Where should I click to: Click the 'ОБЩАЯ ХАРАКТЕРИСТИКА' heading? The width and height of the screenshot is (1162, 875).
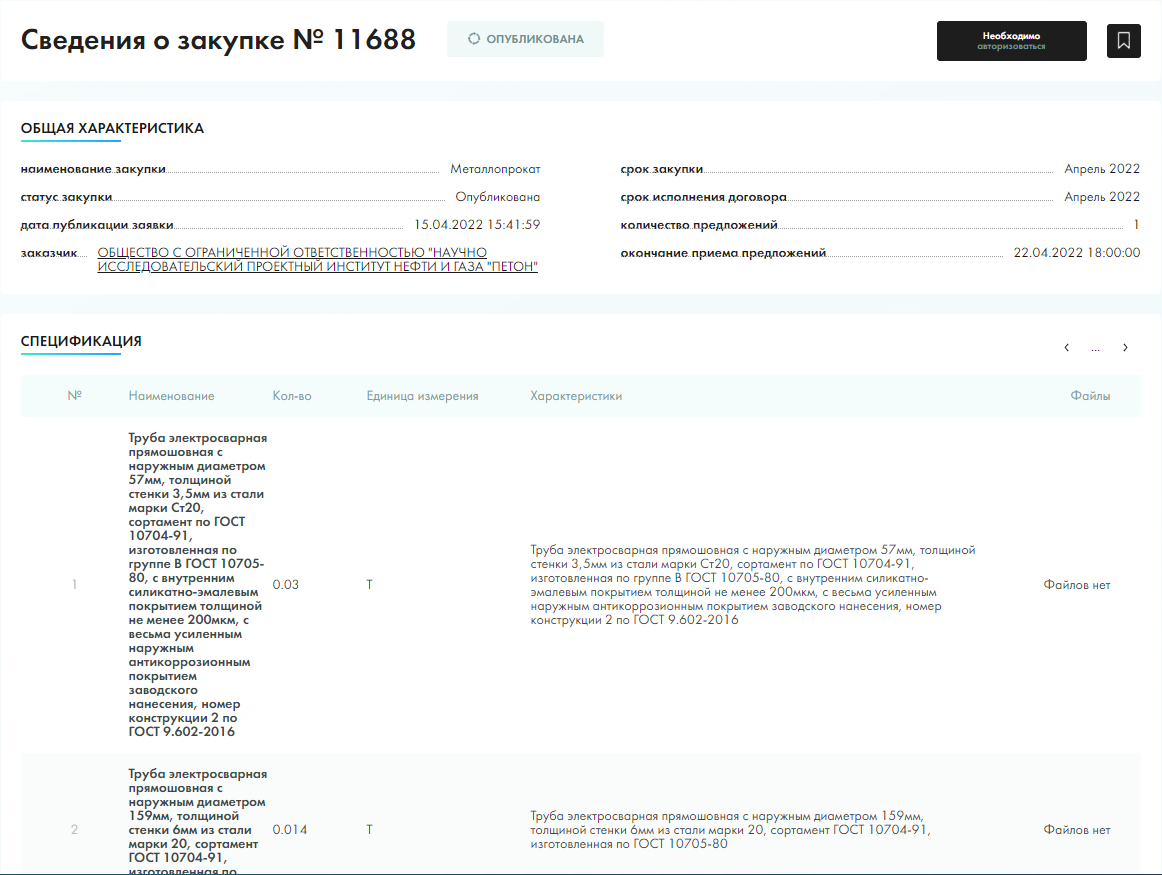pos(112,128)
